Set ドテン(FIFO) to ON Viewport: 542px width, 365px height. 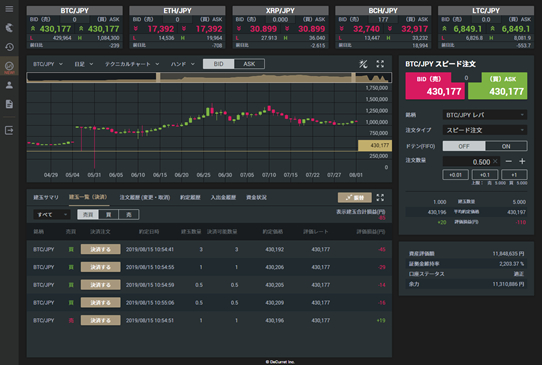pos(506,146)
